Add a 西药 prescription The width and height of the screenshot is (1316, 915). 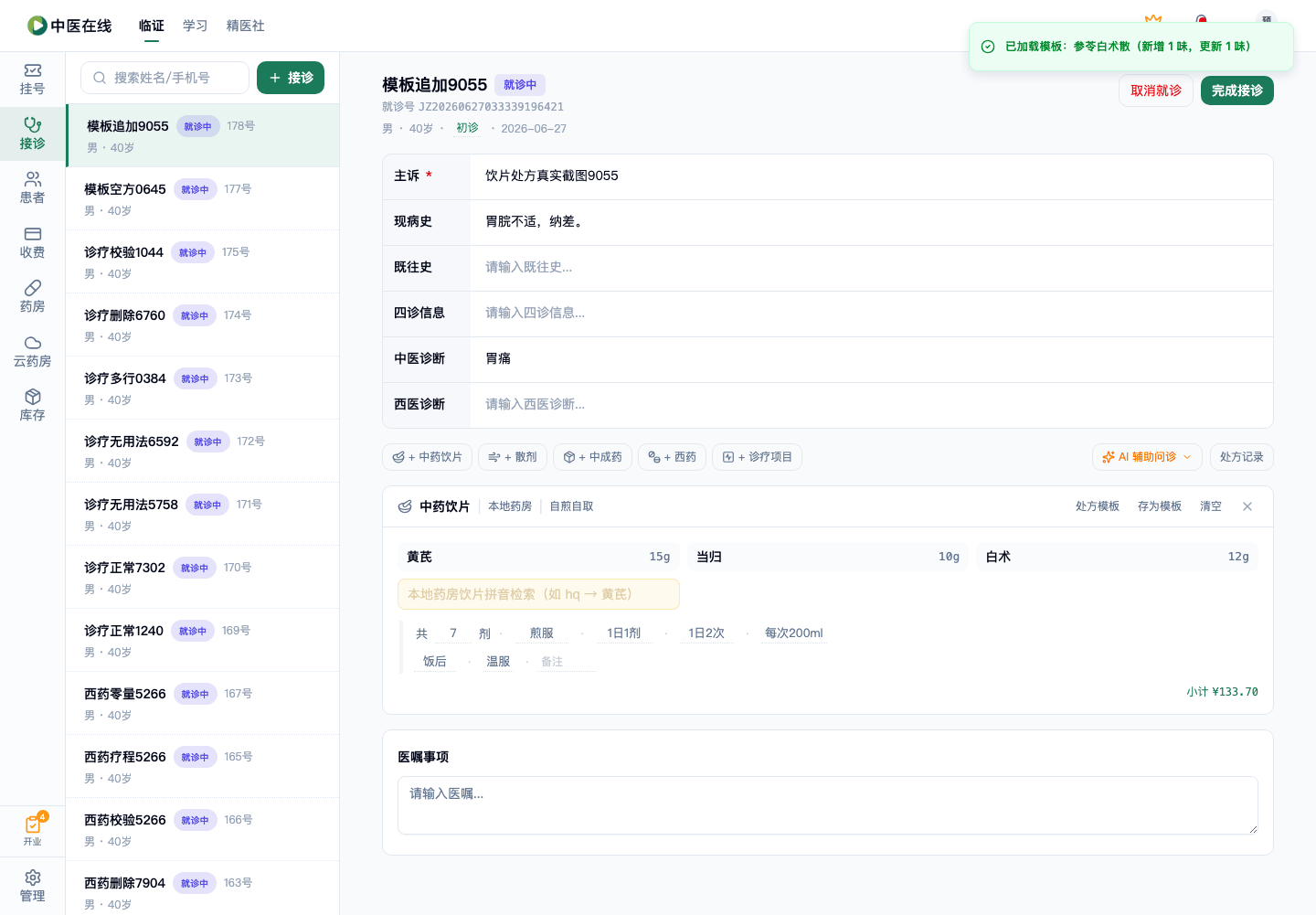coord(672,457)
